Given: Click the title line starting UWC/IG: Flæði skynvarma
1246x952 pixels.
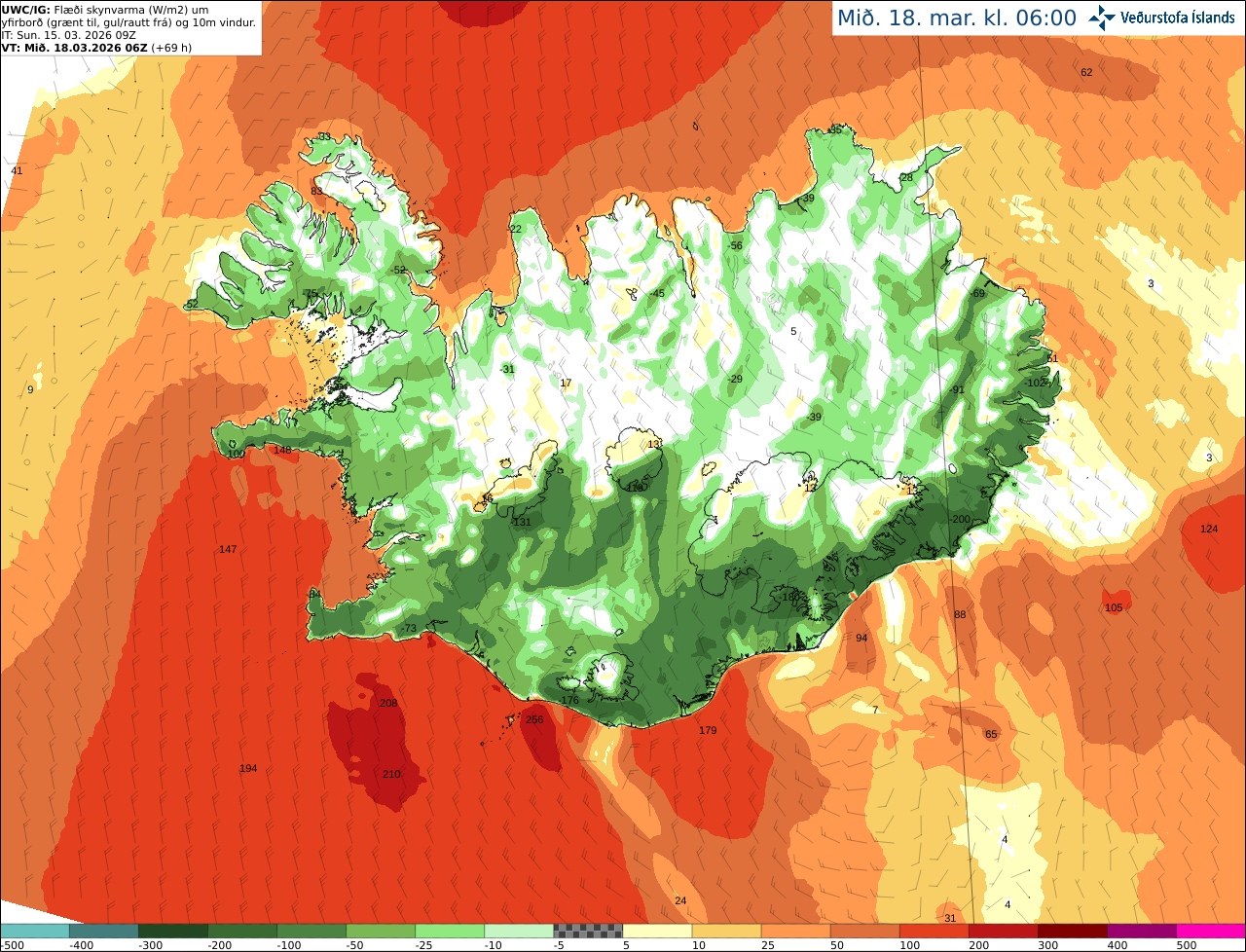Looking at the screenshot, I should [x=104, y=9].
